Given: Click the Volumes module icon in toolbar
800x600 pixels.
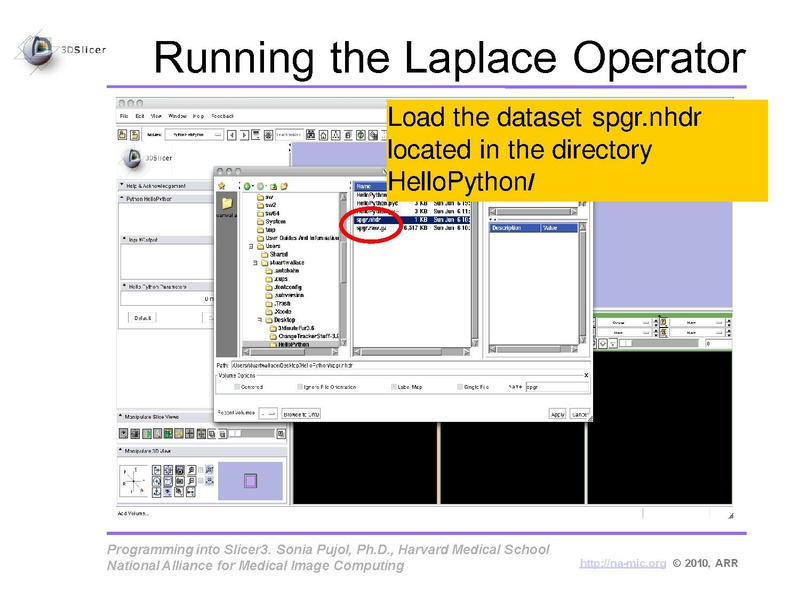Looking at the screenshot, I should [x=348, y=135].
